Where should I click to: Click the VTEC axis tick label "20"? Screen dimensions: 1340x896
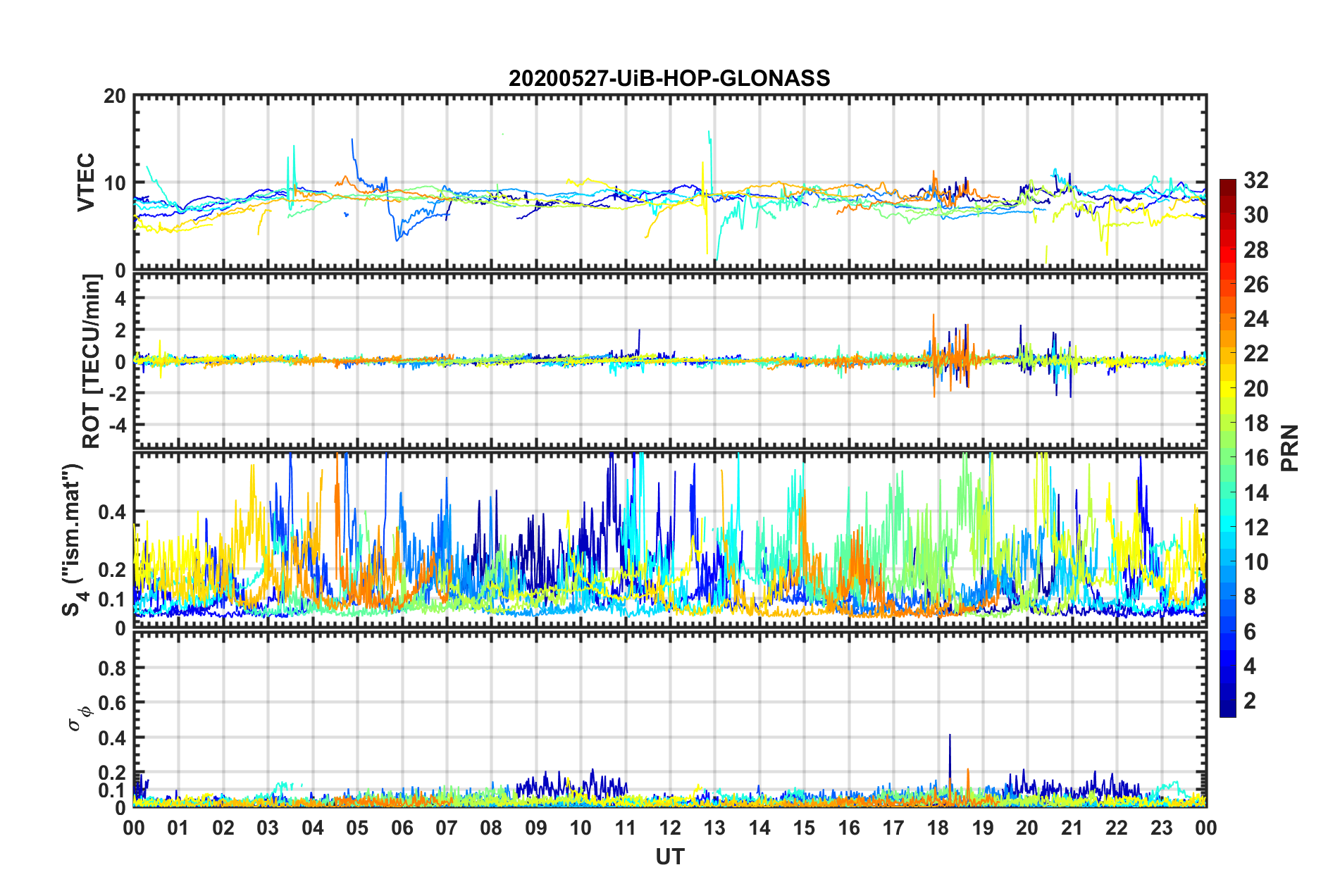(114, 96)
